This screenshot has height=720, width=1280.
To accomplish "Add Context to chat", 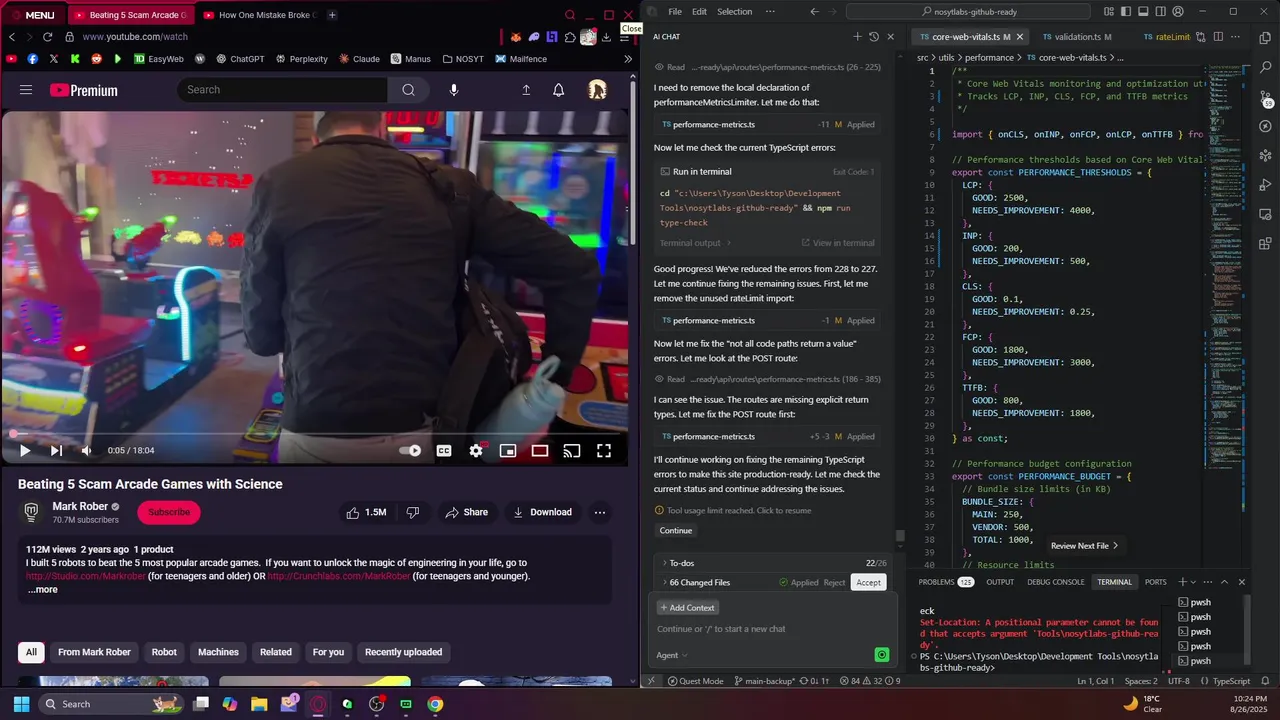I will [x=687, y=608].
